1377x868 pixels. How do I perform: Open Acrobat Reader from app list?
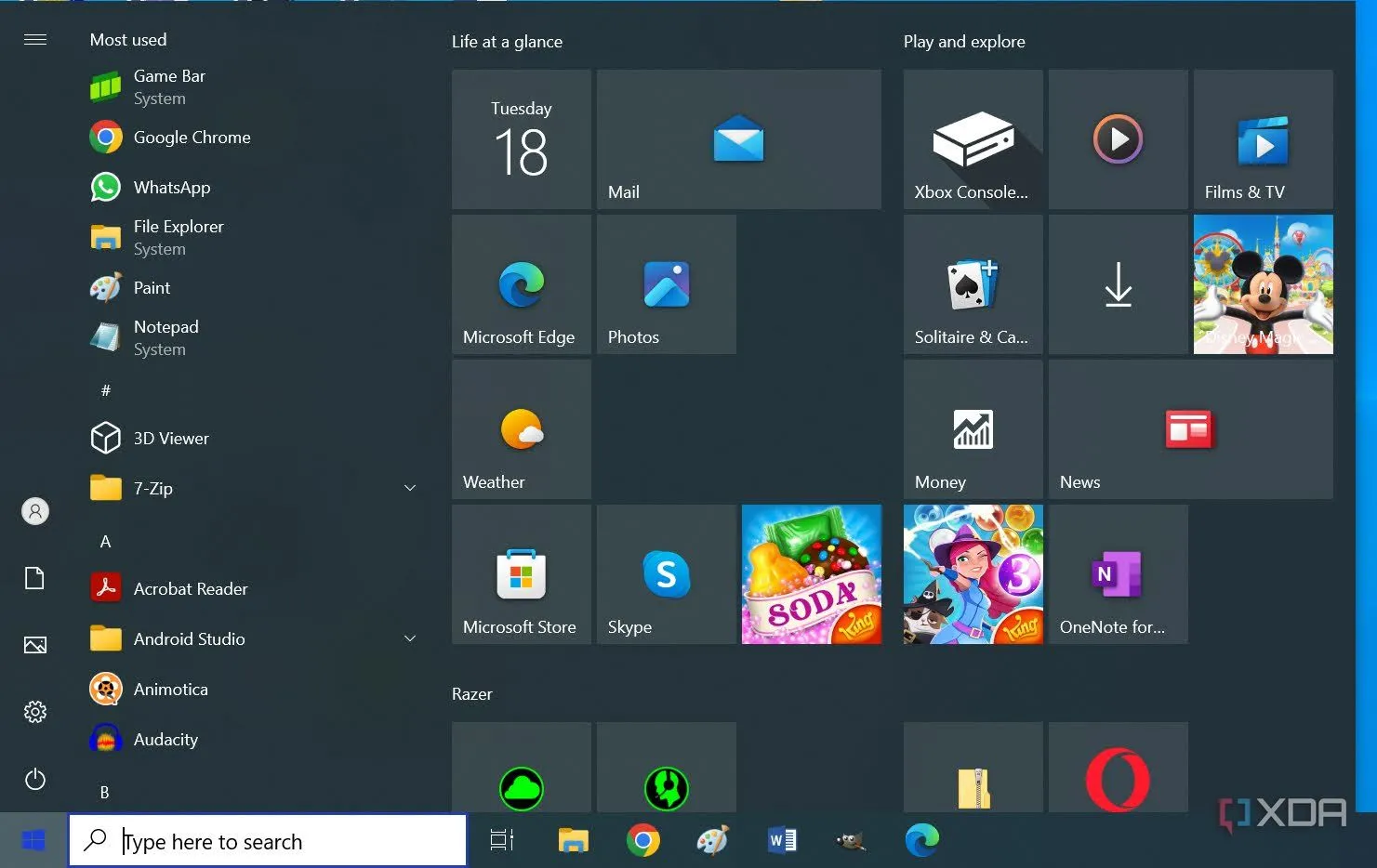[190, 589]
